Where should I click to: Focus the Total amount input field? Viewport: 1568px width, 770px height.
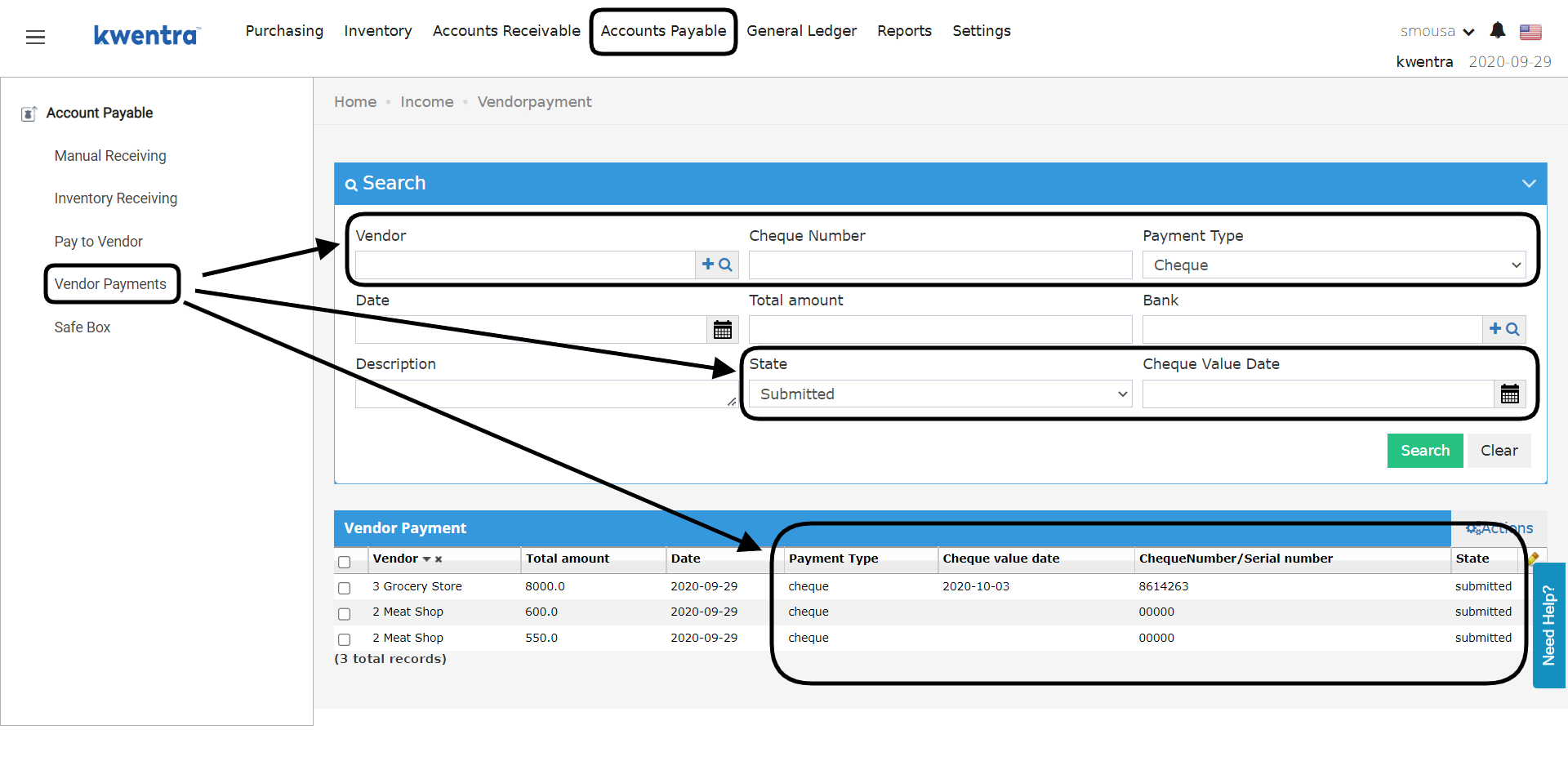940,329
